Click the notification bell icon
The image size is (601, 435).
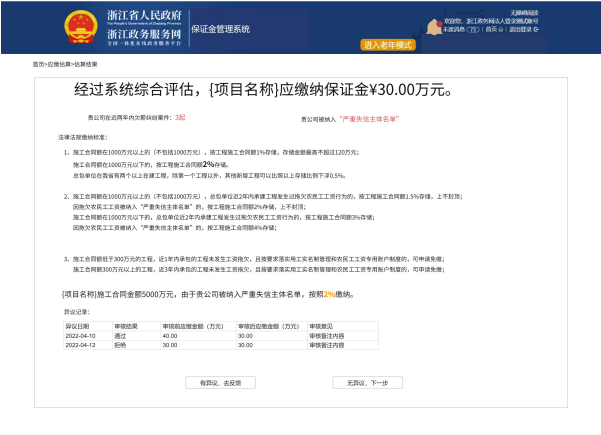434,27
